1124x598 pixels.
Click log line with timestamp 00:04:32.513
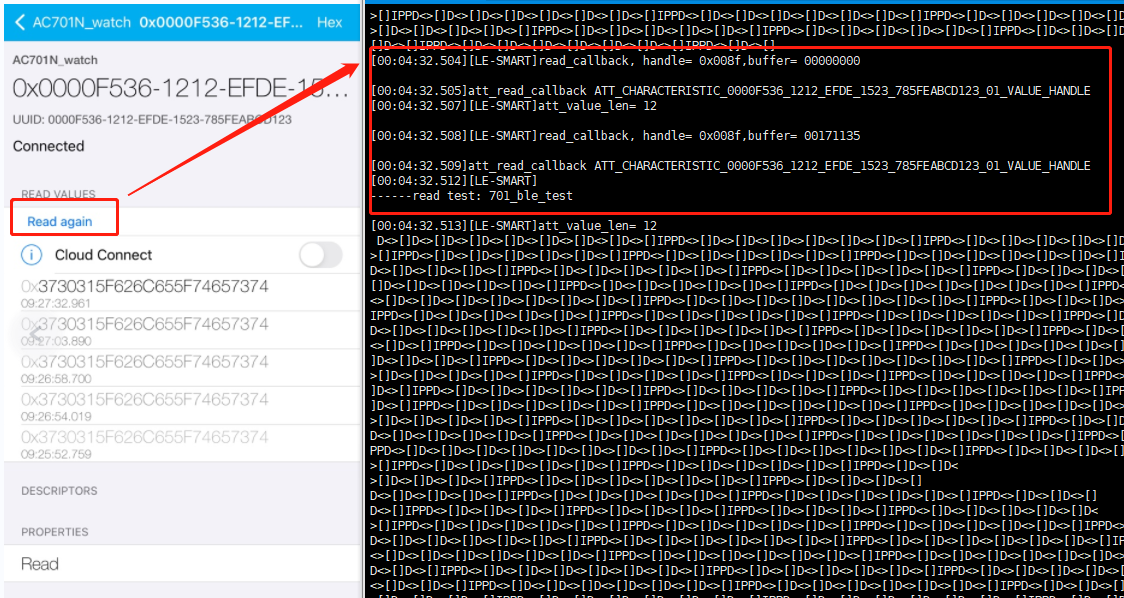(514, 226)
